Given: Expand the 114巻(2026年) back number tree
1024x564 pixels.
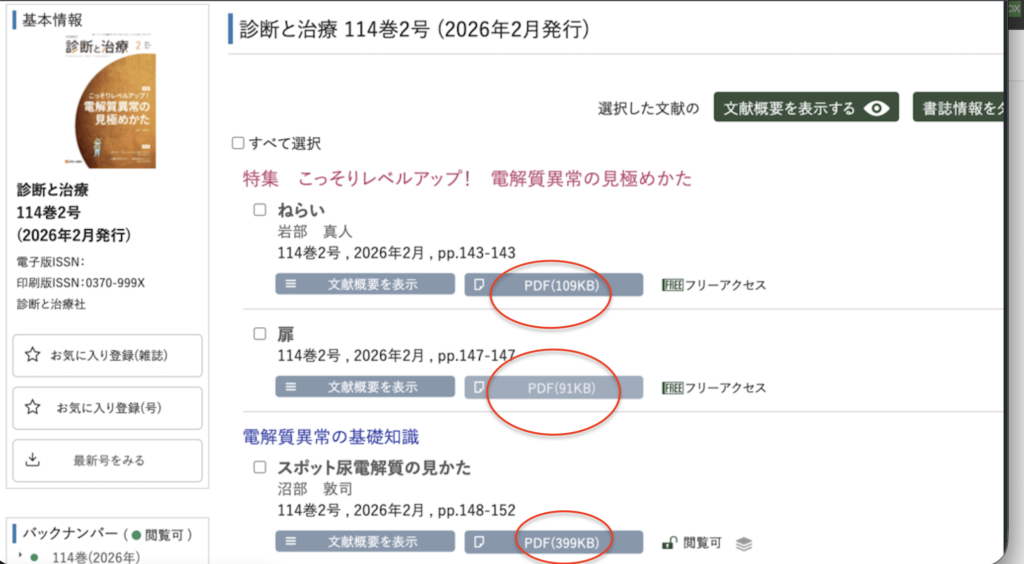Looking at the screenshot, I should click(x=22, y=556).
